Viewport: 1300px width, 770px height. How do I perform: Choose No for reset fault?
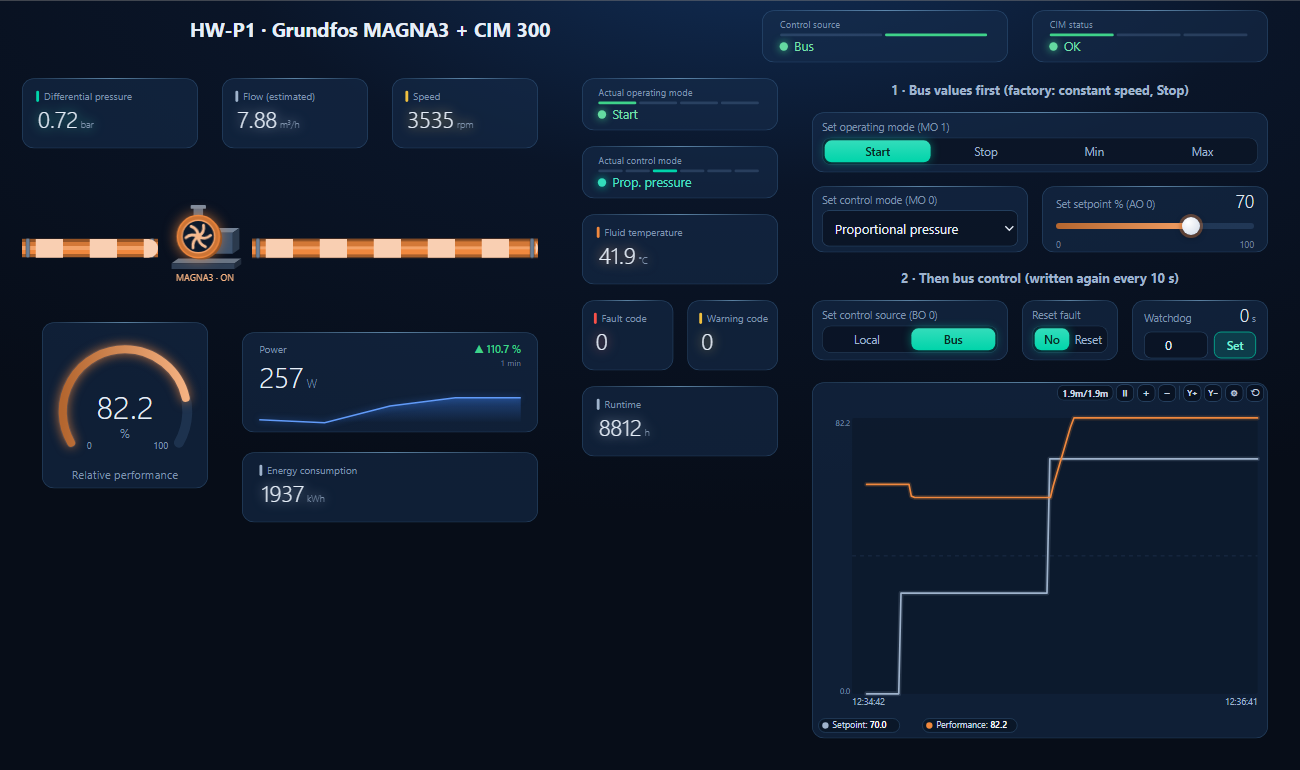tap(1051, 340)
